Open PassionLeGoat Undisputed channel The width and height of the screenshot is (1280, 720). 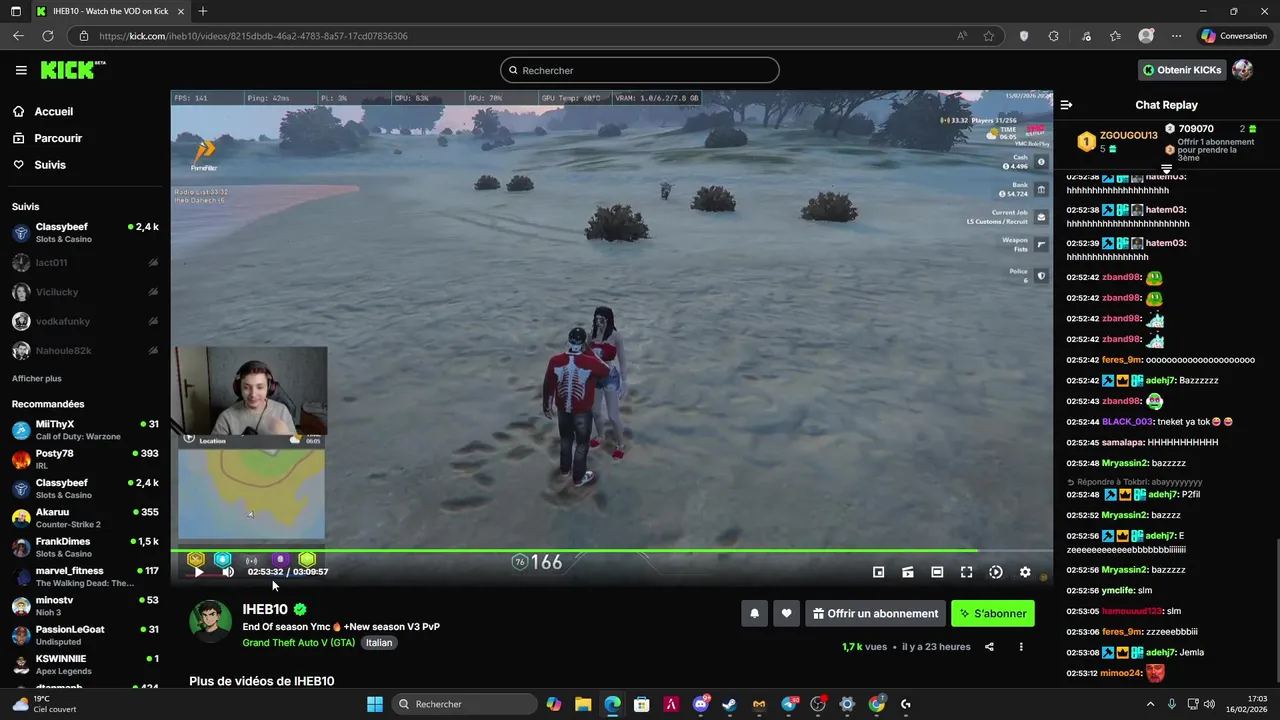point(85,635)
